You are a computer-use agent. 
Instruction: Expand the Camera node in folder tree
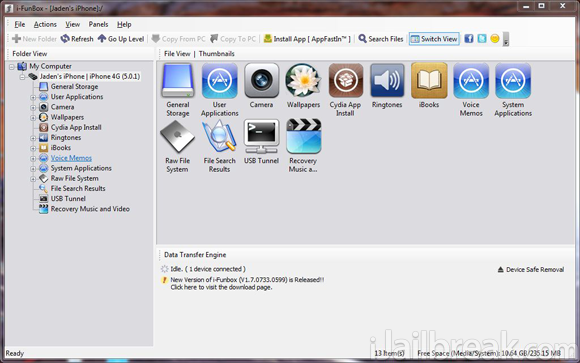(33, 108)
